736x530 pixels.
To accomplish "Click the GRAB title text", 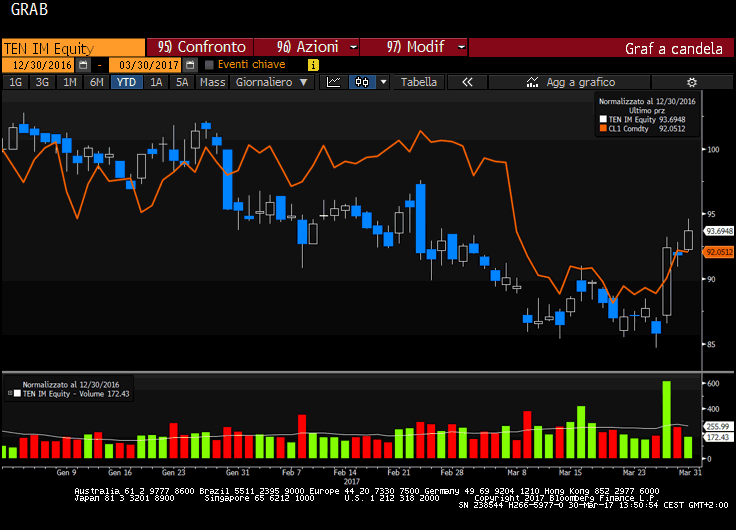I will point(29,9).
